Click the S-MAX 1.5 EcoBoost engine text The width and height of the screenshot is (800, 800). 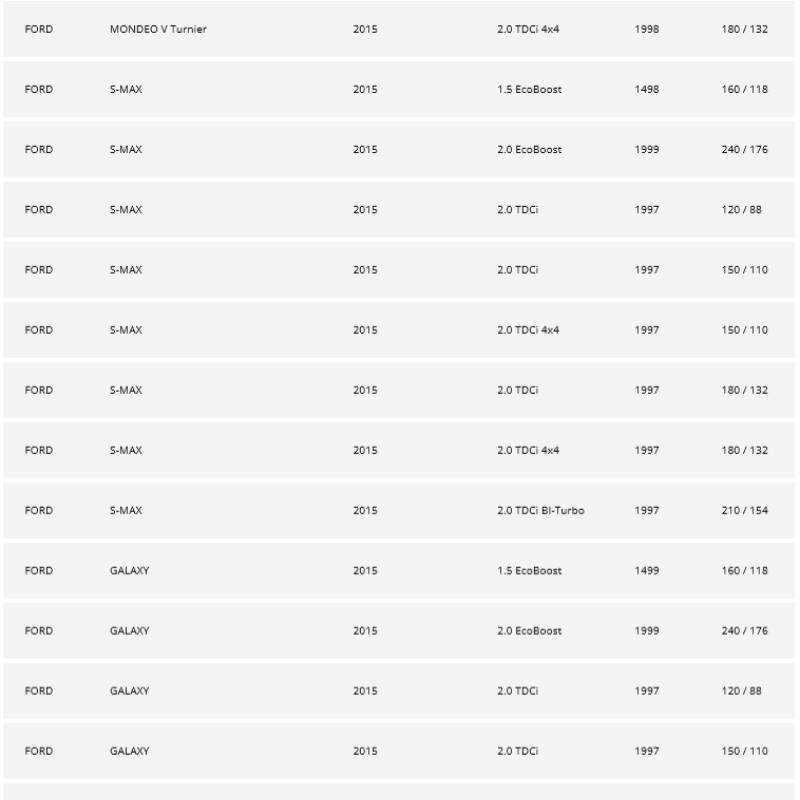tap(529, 89)
